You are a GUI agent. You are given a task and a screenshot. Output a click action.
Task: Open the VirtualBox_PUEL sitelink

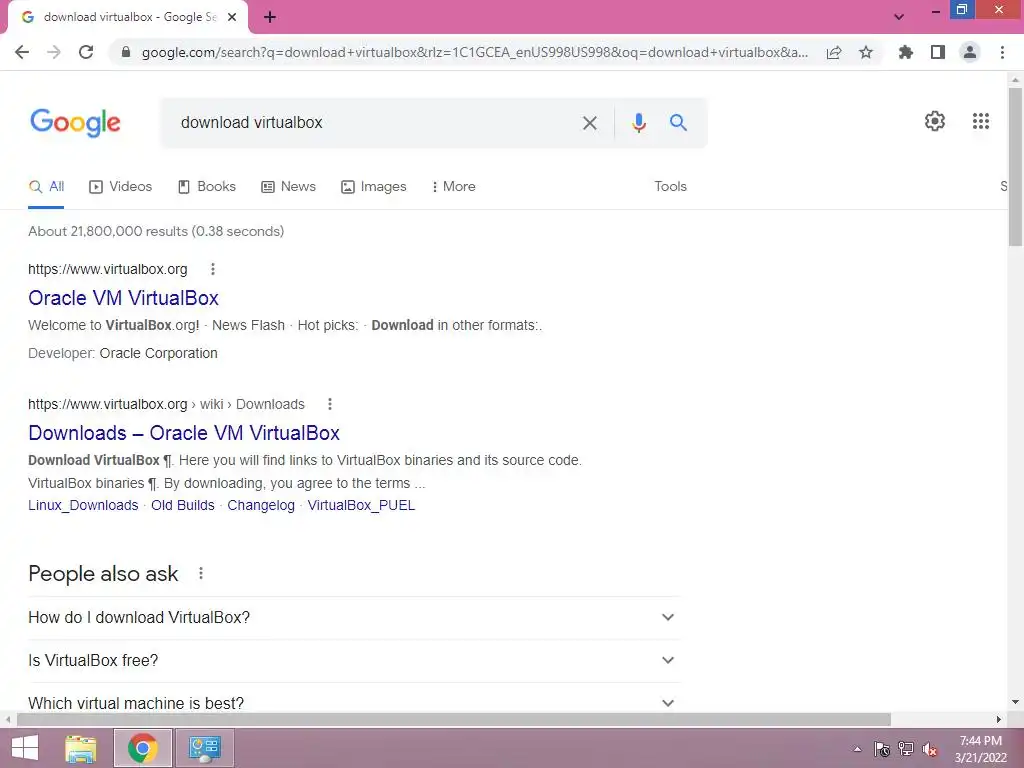click(x=361, y=505)
